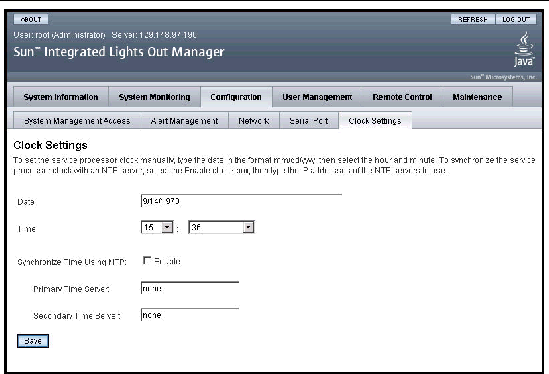Image resolution: width=549 pixels, height=374 pixels.
Task: Open System Management Access sub-tab
Action: coord(77,121)
